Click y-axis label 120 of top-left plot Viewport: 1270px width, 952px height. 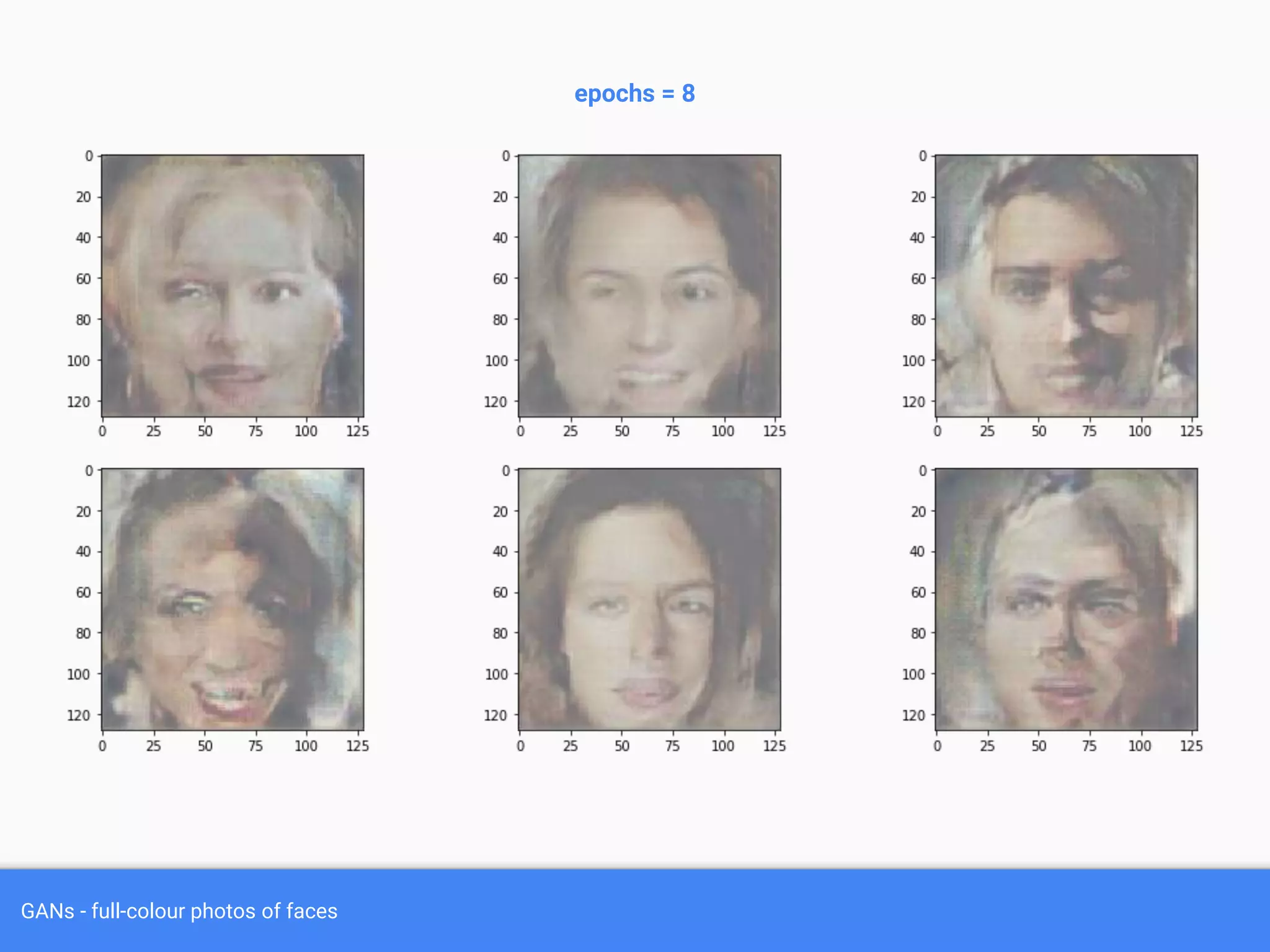(78, 402)
